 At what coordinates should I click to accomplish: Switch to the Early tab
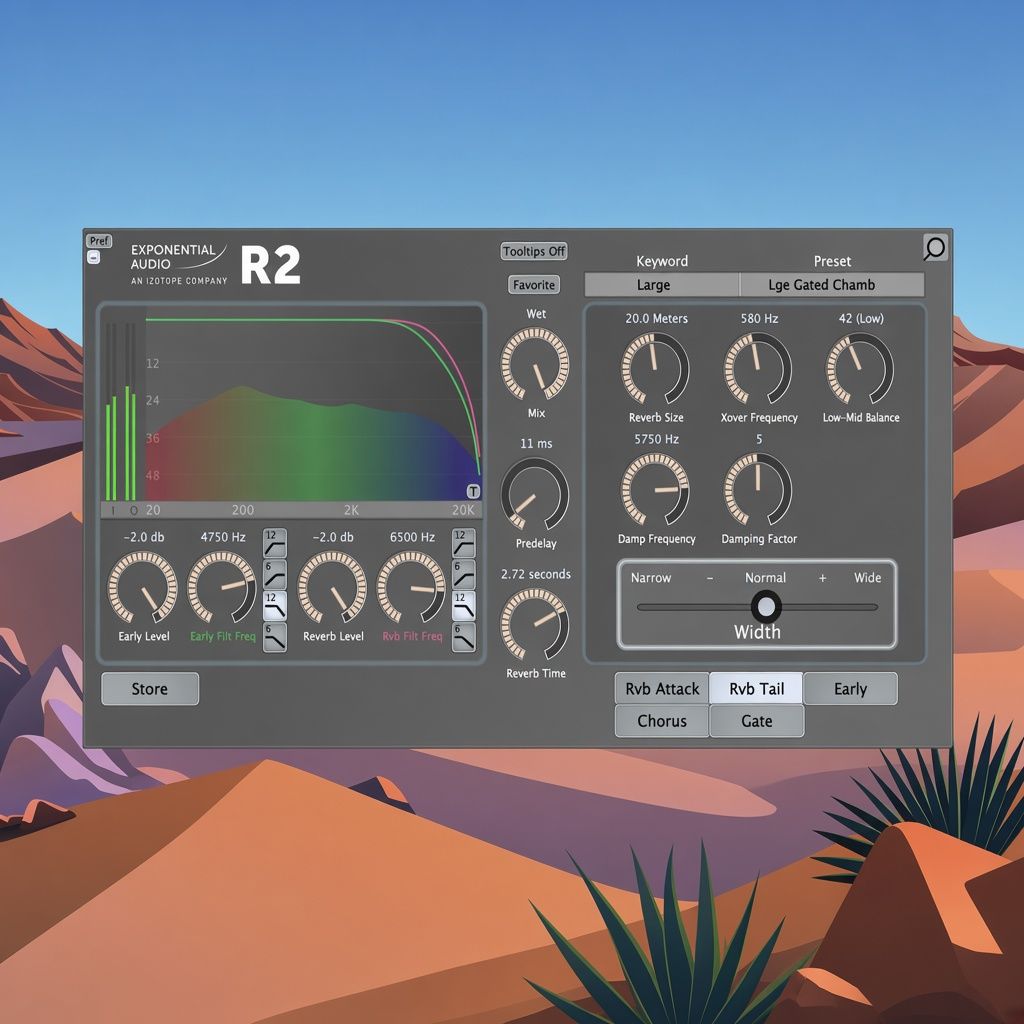click(850, 688)
